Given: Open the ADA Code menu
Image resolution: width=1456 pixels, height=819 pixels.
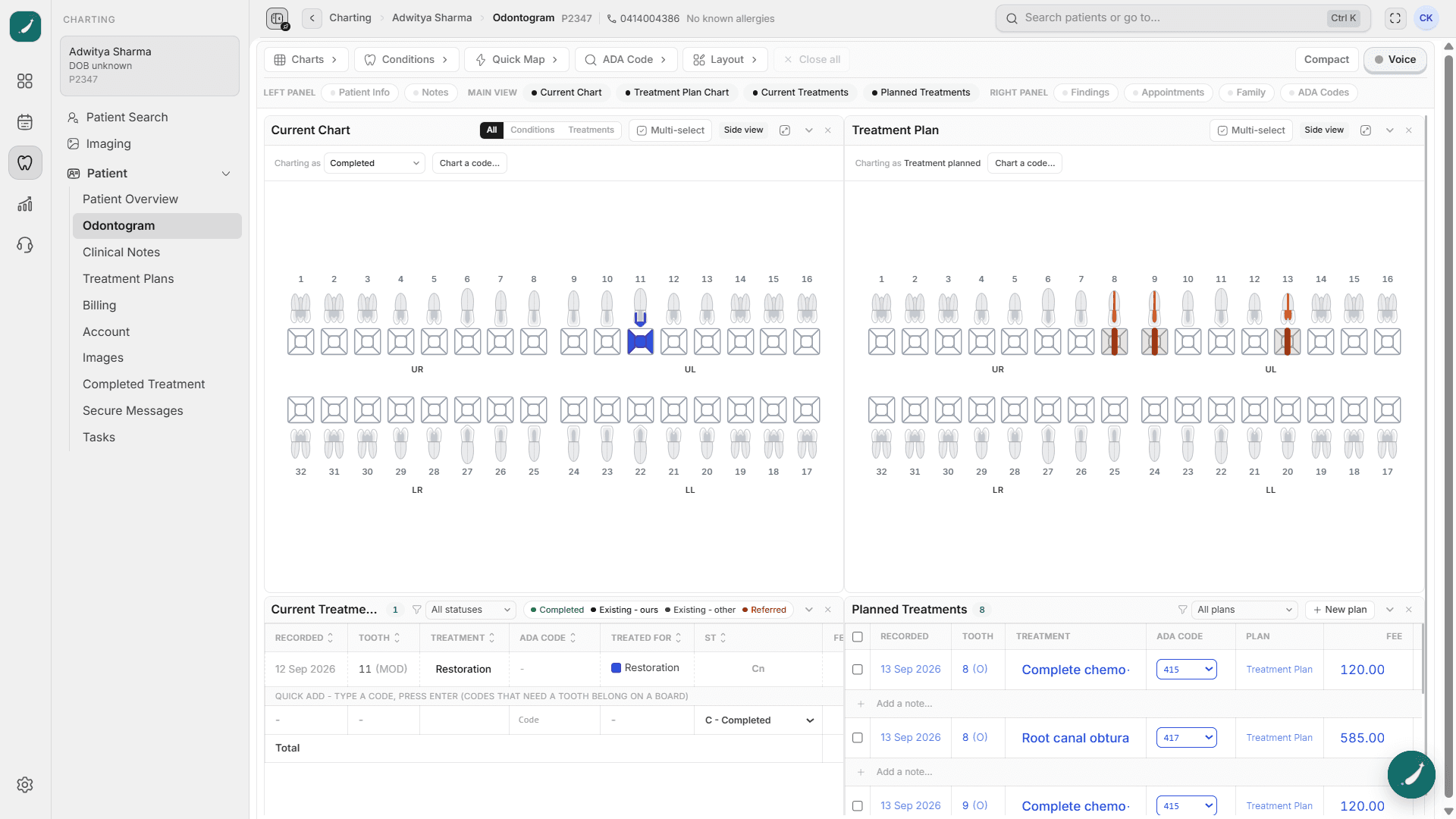Looking at the screenshot, I should (x=626, y=60).
